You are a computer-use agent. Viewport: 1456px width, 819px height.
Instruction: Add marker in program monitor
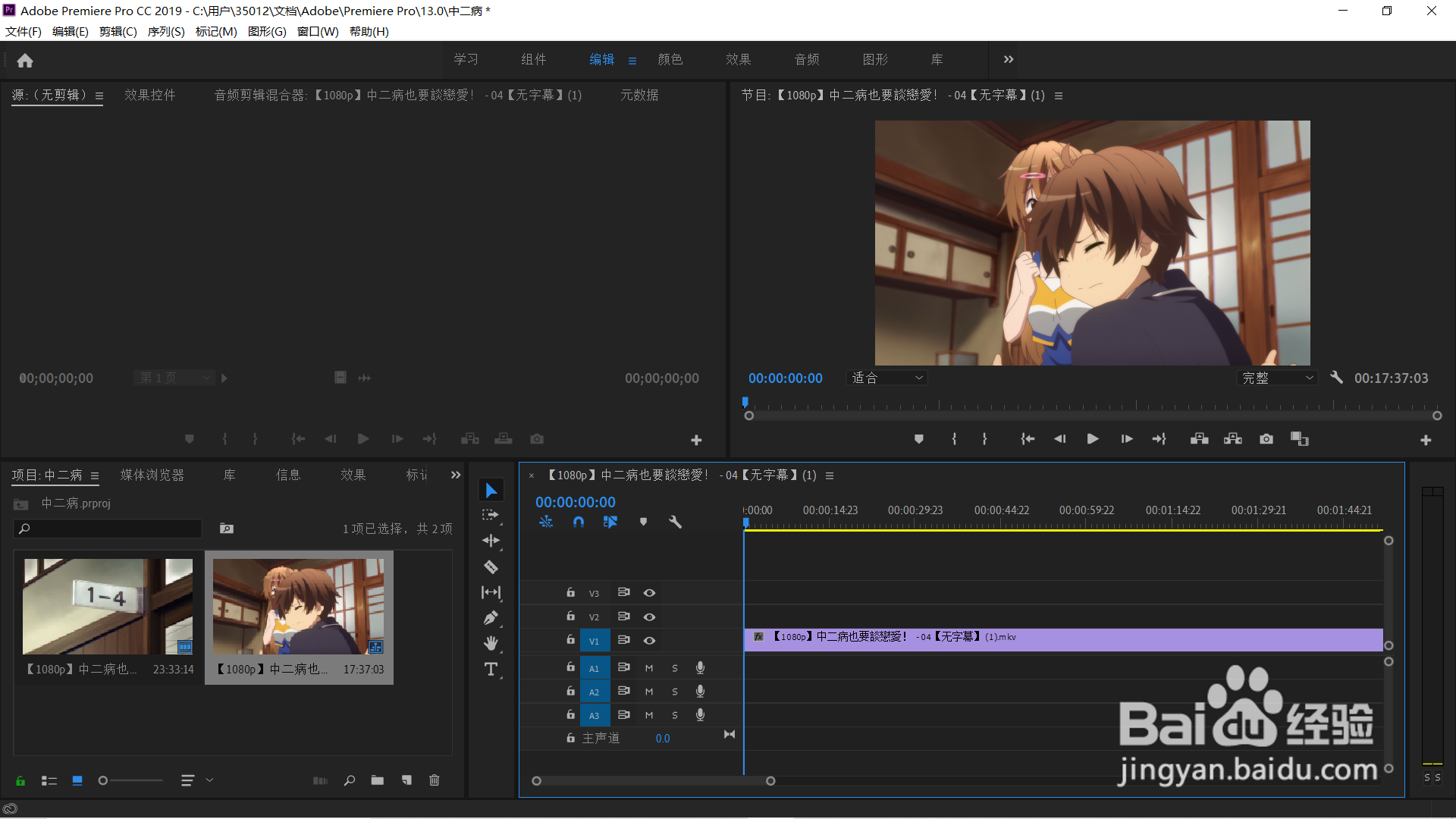[x=918, y=439]
